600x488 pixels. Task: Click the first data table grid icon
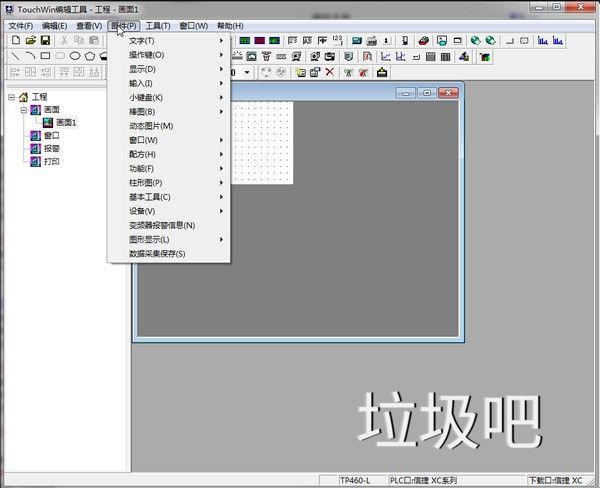[x=430, y=57]
